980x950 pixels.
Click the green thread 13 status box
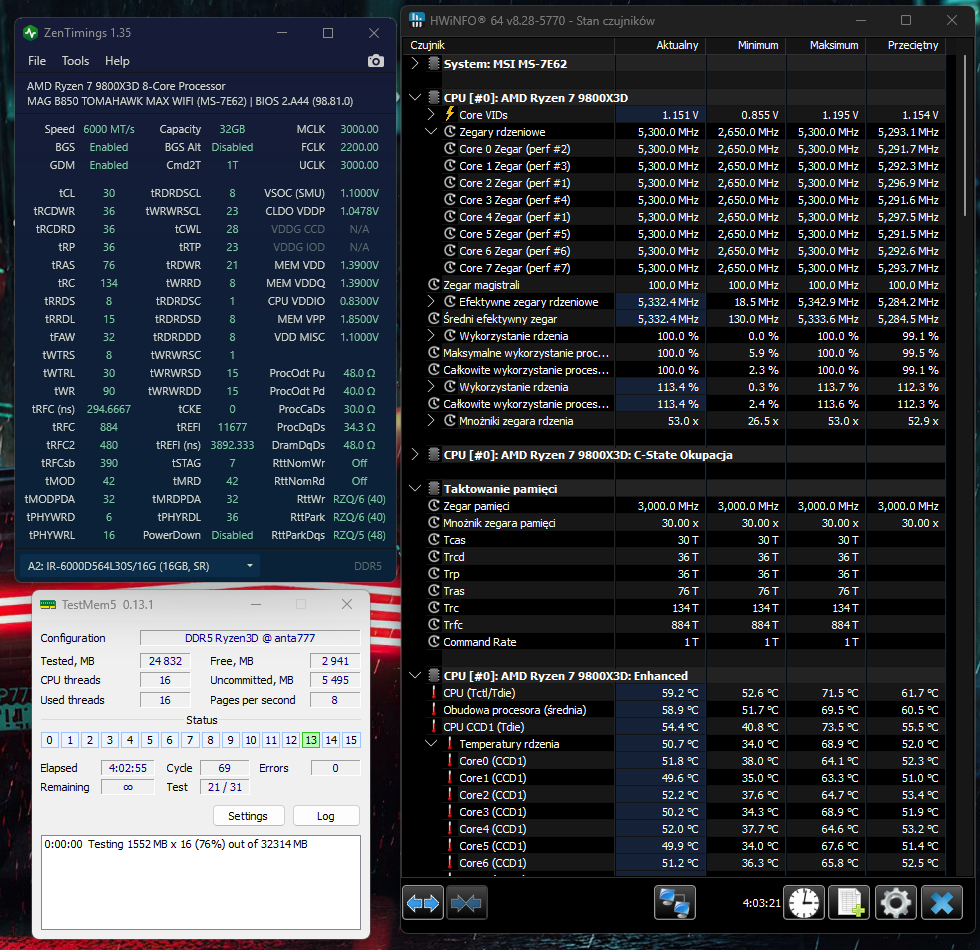[x=311, y=740]
